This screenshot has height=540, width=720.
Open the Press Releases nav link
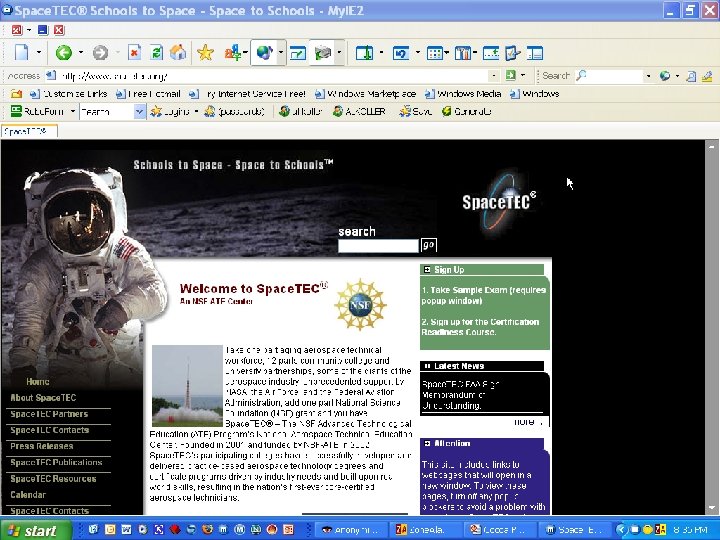tap(42, 446)
